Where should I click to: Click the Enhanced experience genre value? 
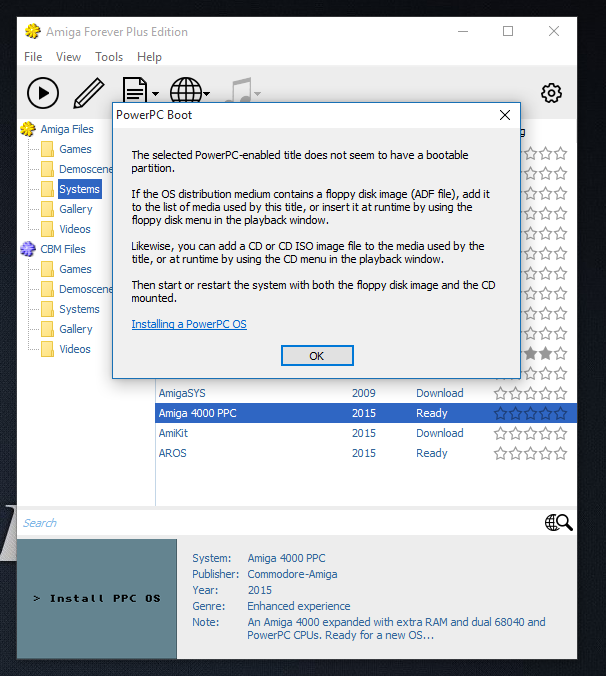coord(299,606)
